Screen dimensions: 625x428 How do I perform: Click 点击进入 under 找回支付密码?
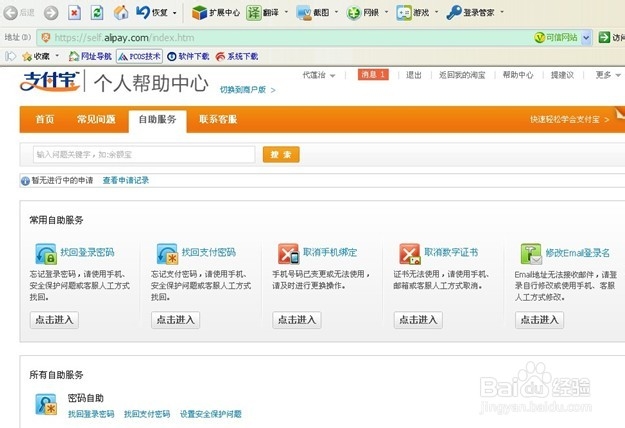(175, 320)
